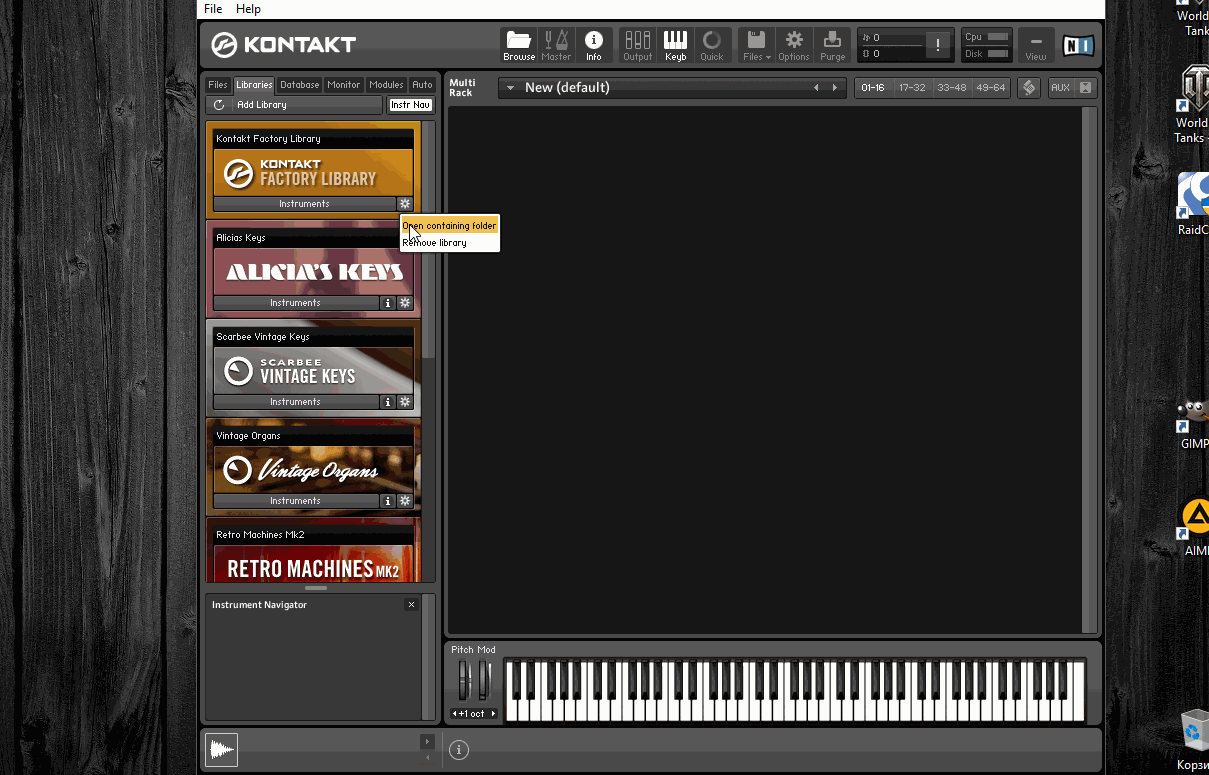The width and height of the screenshot is (1209, 775).
Task: Open gear options for Alicias Keys
Action: click(405, 303)
